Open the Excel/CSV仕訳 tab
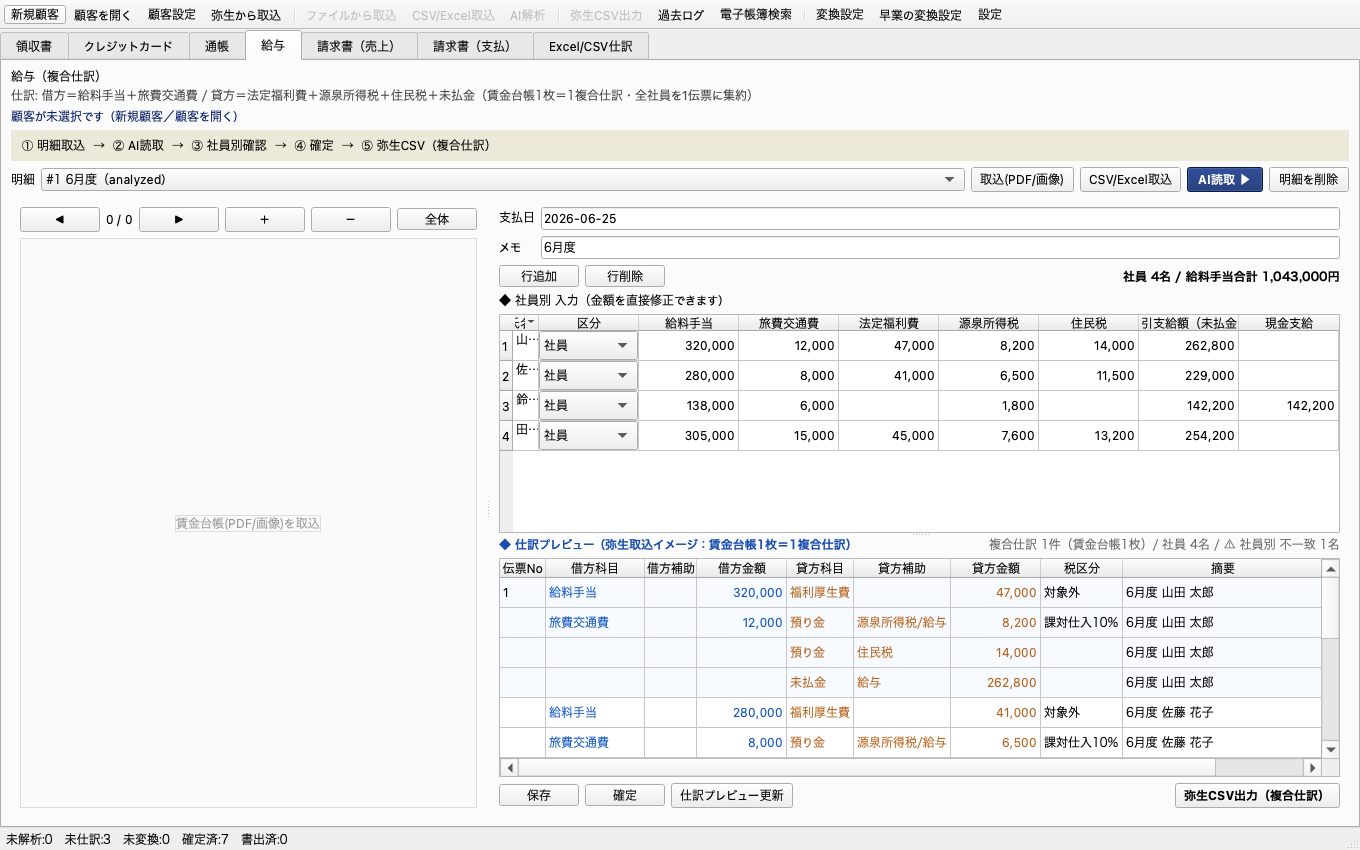This screenshot has height=850, width=1360. [x=591, y=46]
